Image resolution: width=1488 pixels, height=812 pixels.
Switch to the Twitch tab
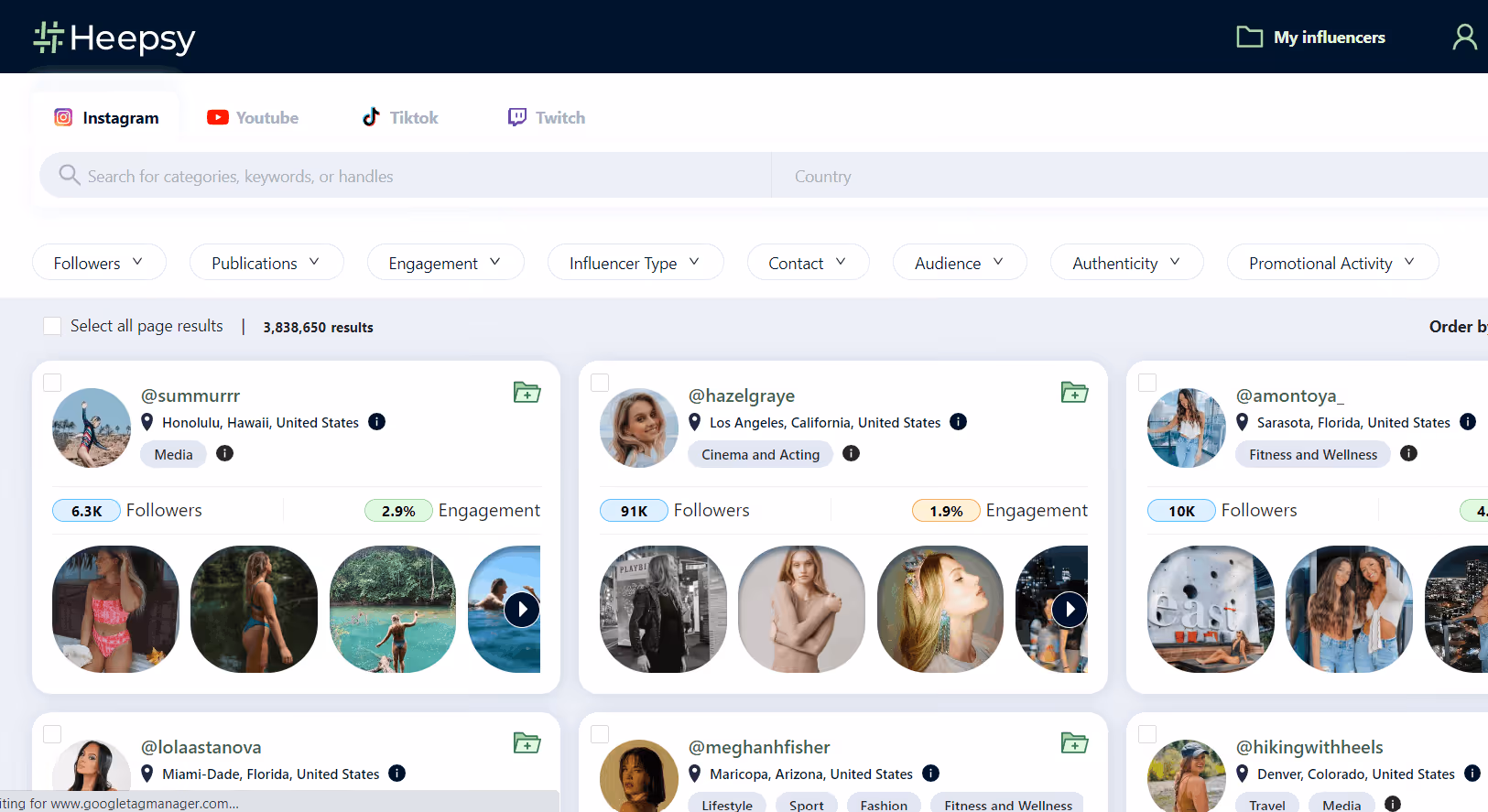(x=547, y=118)
